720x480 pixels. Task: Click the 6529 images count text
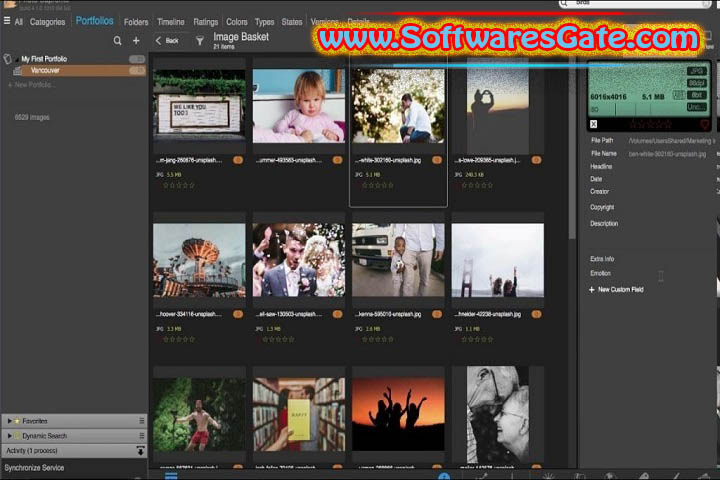(x=32, y=117)
